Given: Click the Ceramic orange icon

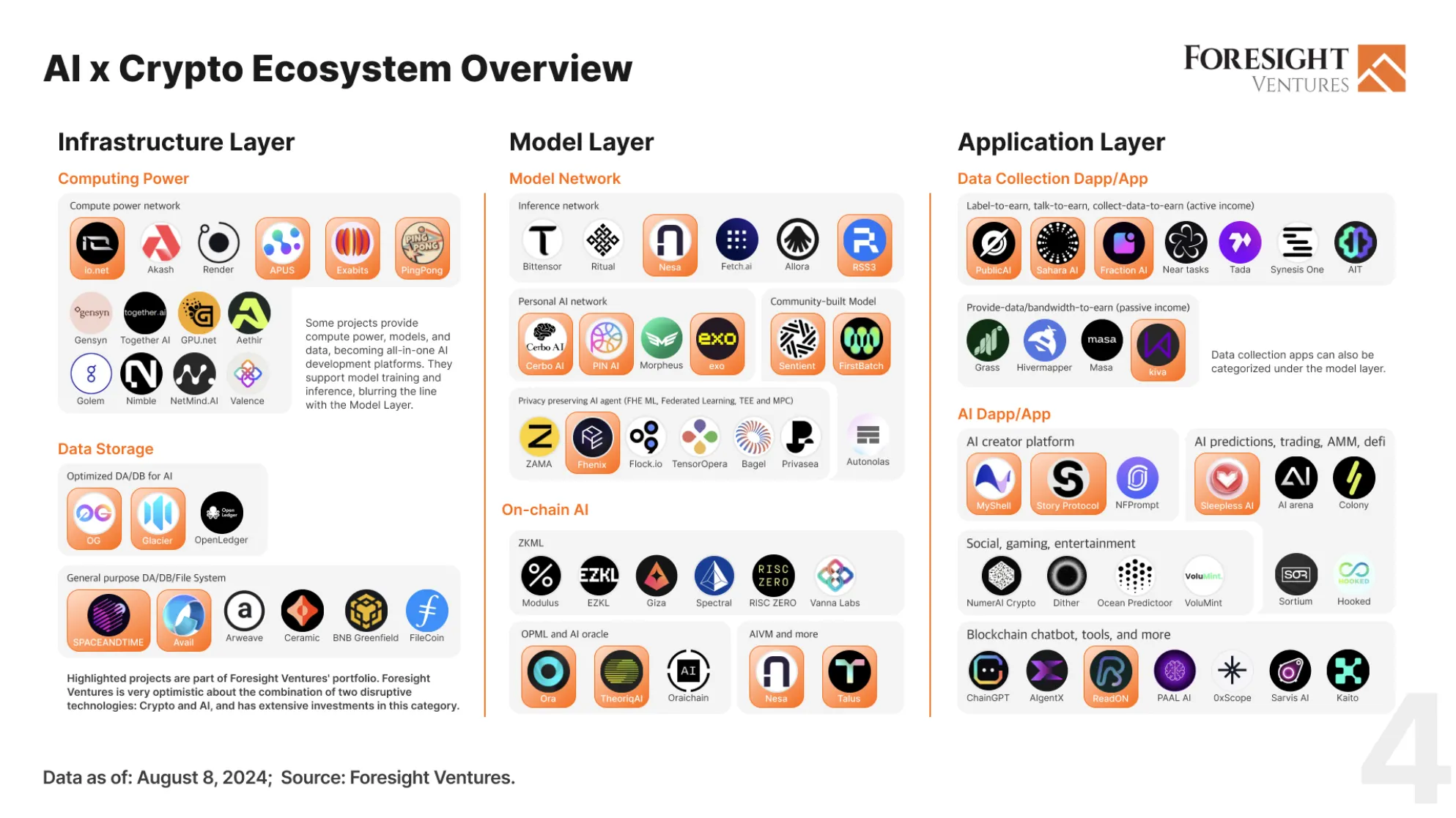Looking at the screenshot, I should click(302, 611).
